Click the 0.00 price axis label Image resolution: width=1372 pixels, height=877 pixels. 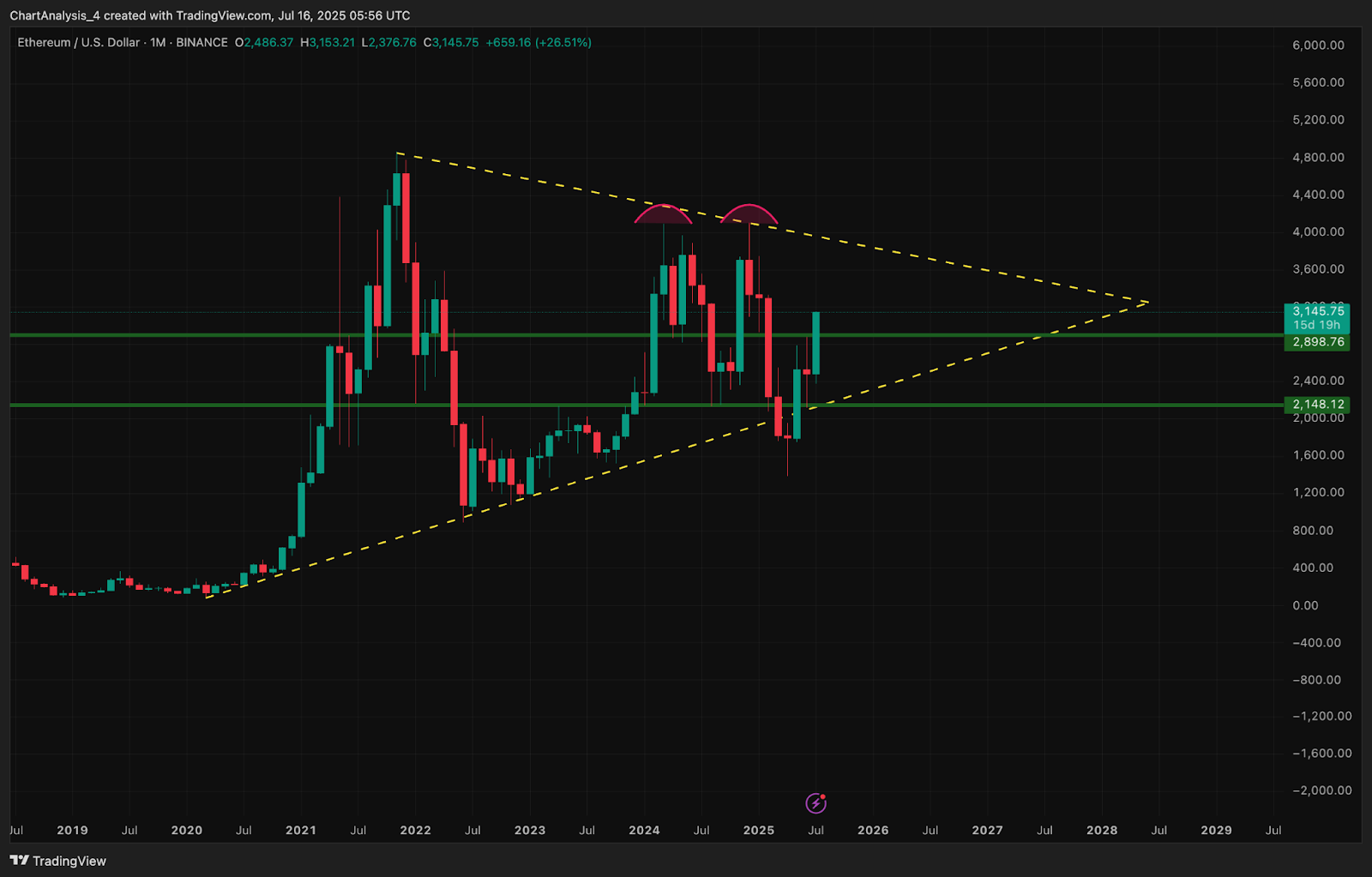pyautogui.click(x=1305, y=605)
